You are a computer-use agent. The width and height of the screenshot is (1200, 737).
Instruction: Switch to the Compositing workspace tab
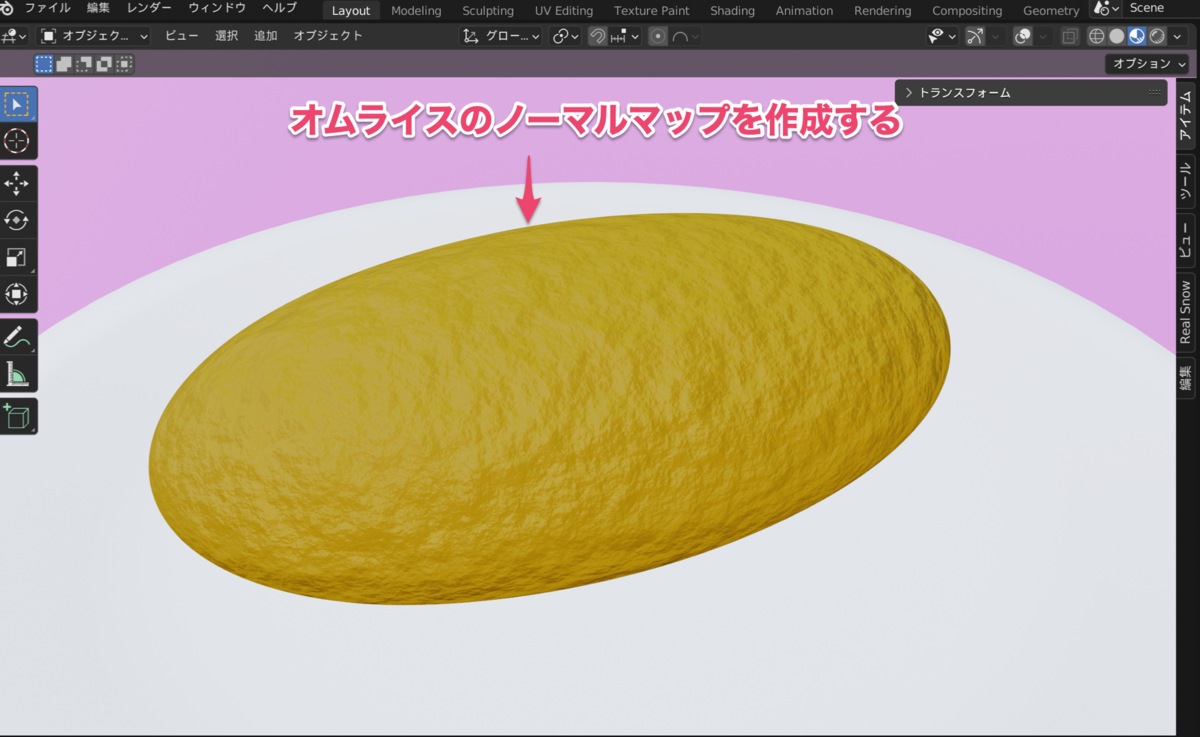(x=967, y=11)
